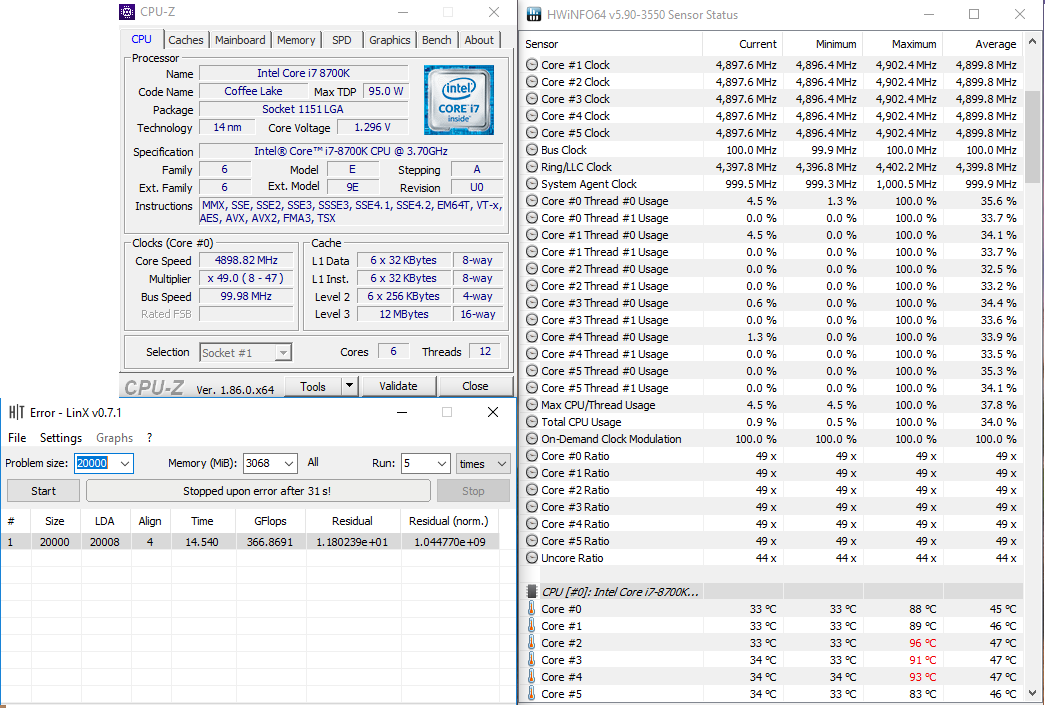This screenshot has width=1045, height=708.
Task: Click the Close button in CPU-Z
Action: pyautogui.click(x=475, y=386)
